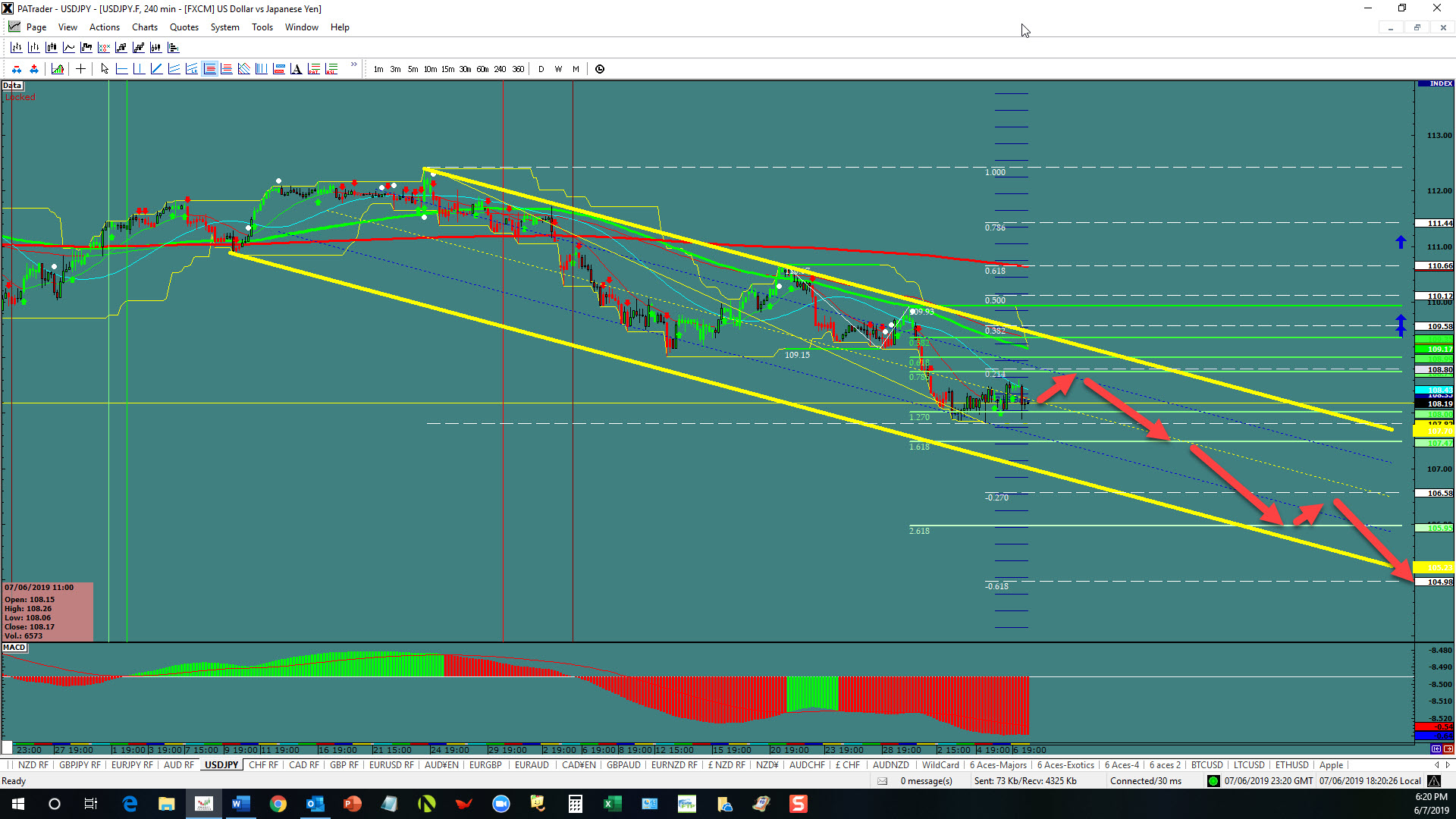Choose the vertical line drawing tool
The width and height of the screenshot is (1456, 819).
pyautogui.click(x=139, y=69)
